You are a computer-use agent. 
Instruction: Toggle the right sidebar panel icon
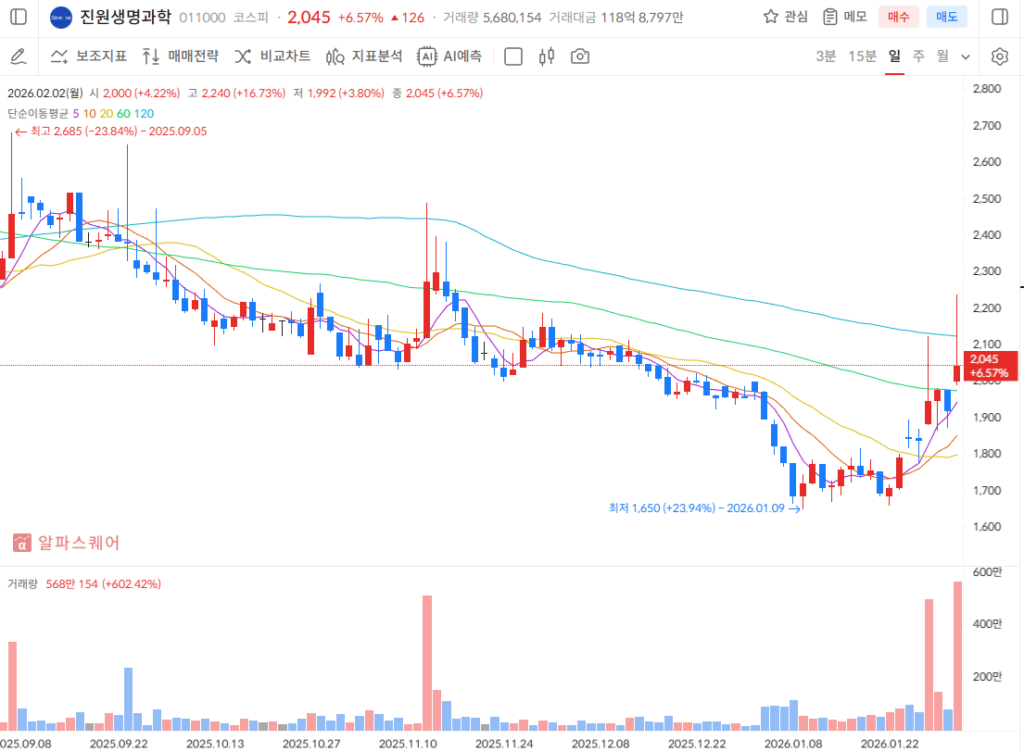999,17
